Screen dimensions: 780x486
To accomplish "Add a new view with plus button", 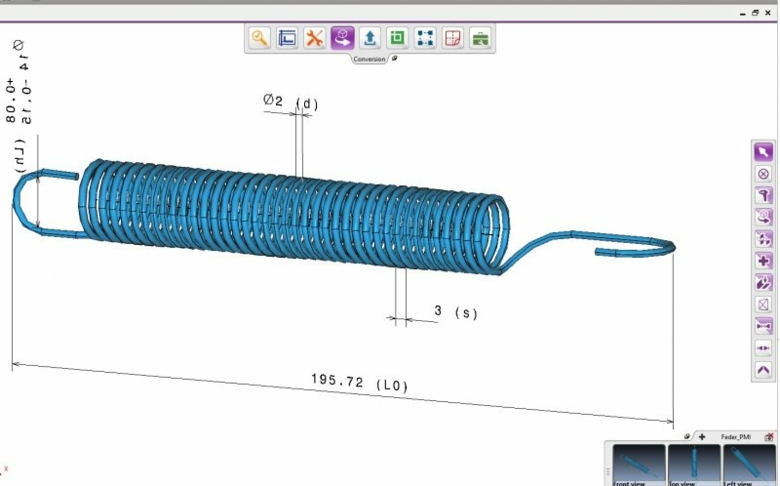I will pos(702,437).
